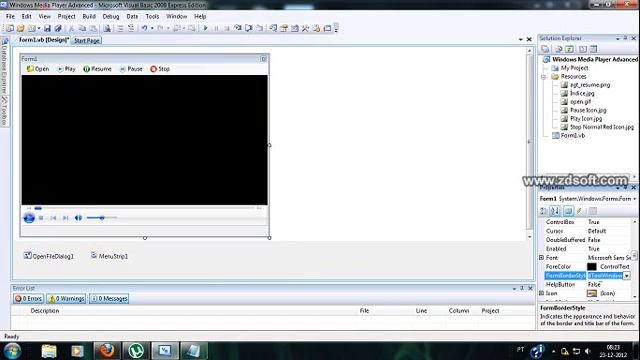This screenshot has height=360, width=640.
Task: Expand the Icon property
Action: (x=542, y=293)
